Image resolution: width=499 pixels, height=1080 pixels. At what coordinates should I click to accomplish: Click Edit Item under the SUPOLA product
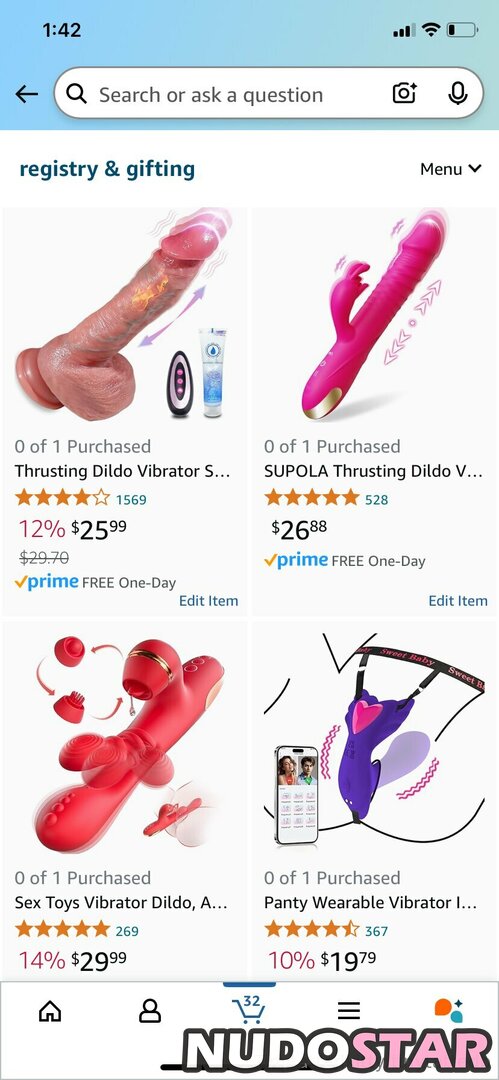click(458, 601)
